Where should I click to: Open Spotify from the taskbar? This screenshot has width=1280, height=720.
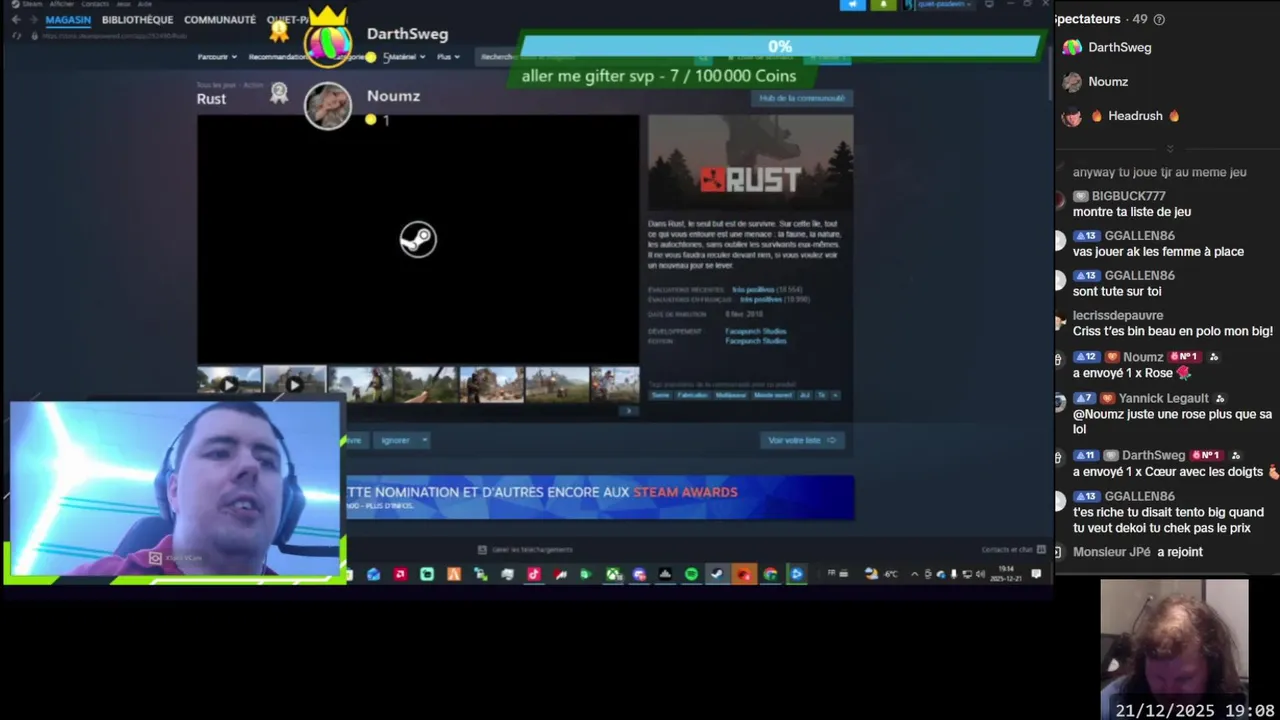[x=691, y=574]
